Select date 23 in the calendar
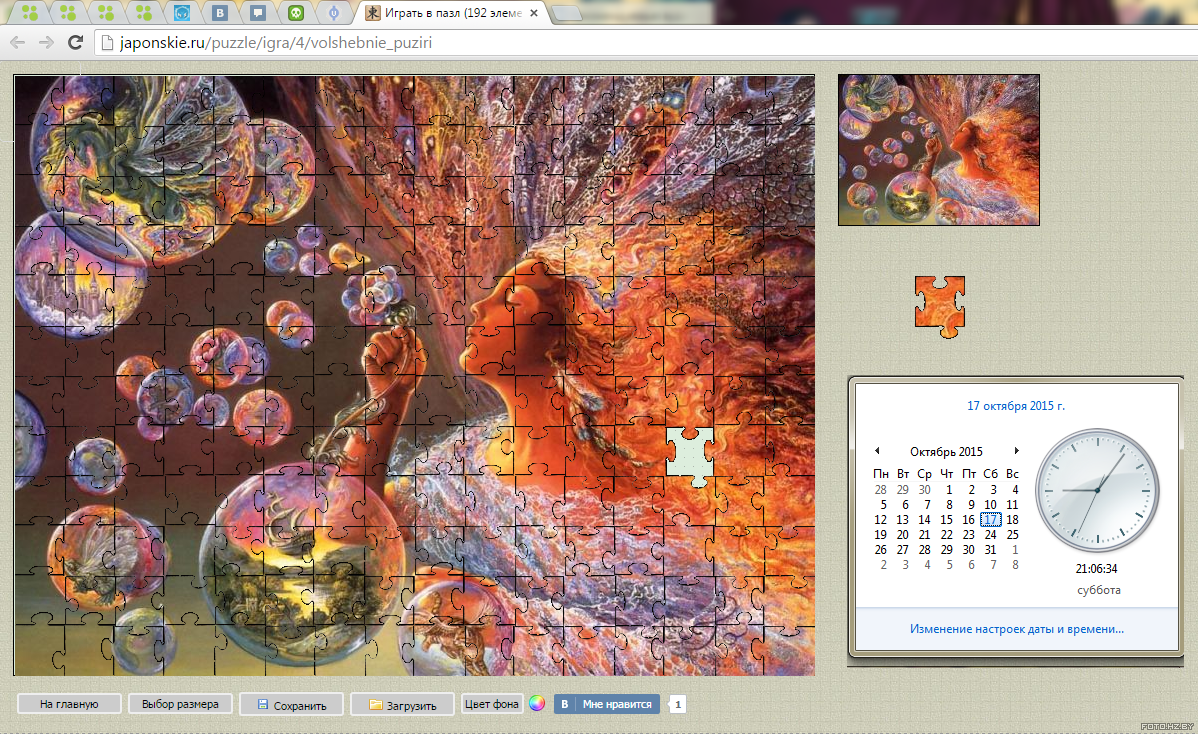1198x734 pixels. coord(968,535)
